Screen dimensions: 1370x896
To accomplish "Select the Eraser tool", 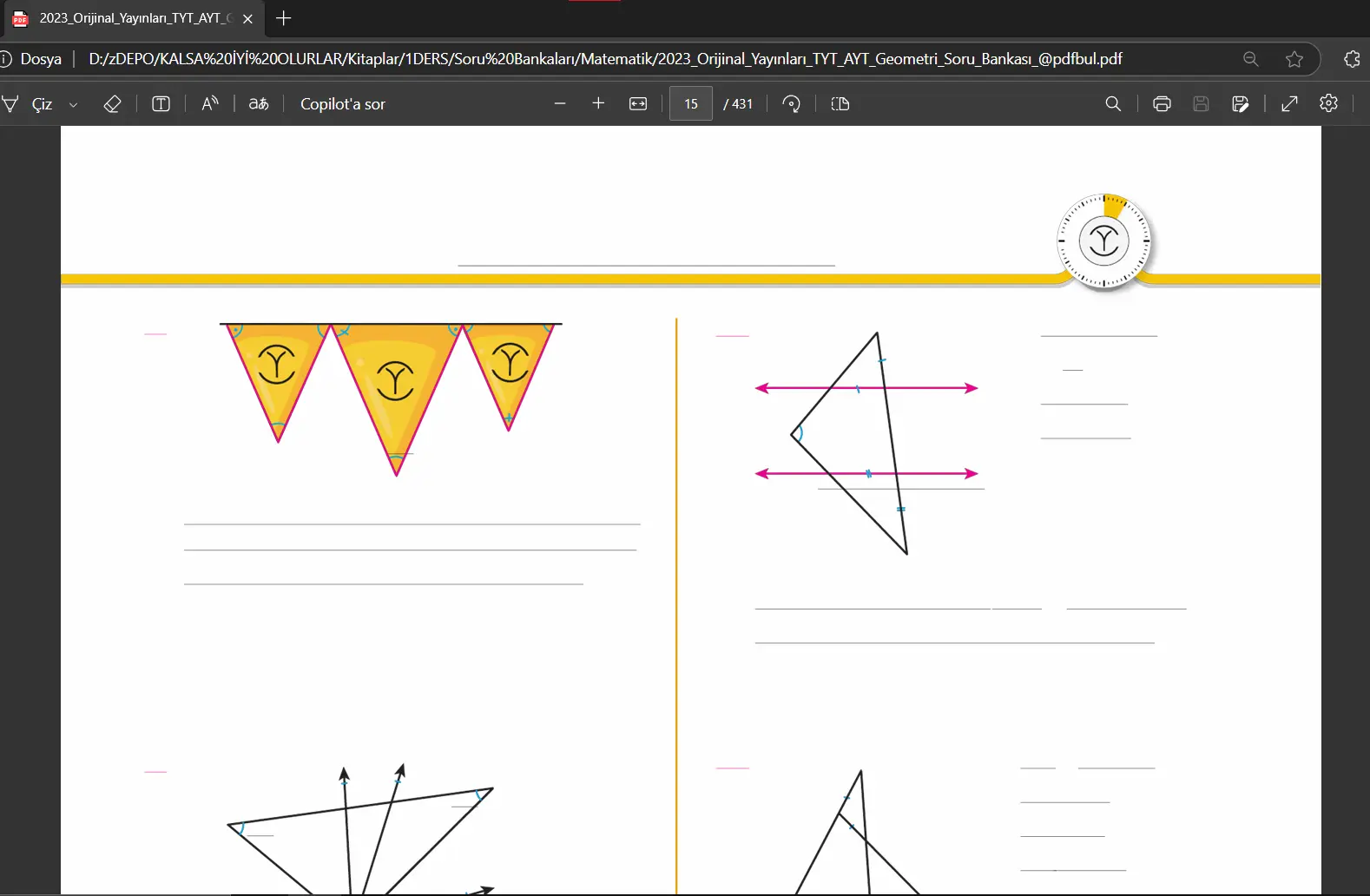I will pos(112,104).
